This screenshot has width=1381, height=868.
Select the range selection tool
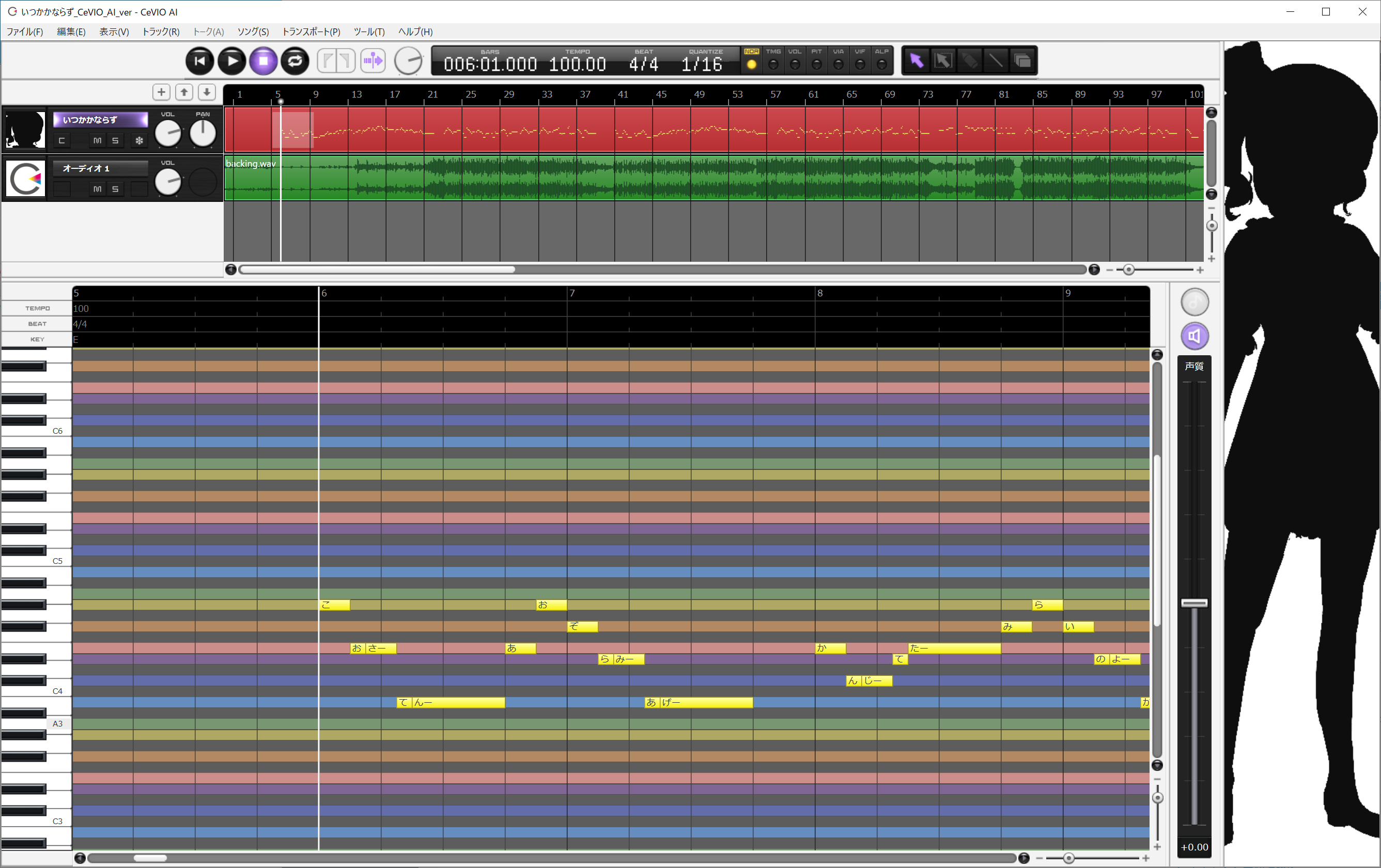(x=943, y=60)
